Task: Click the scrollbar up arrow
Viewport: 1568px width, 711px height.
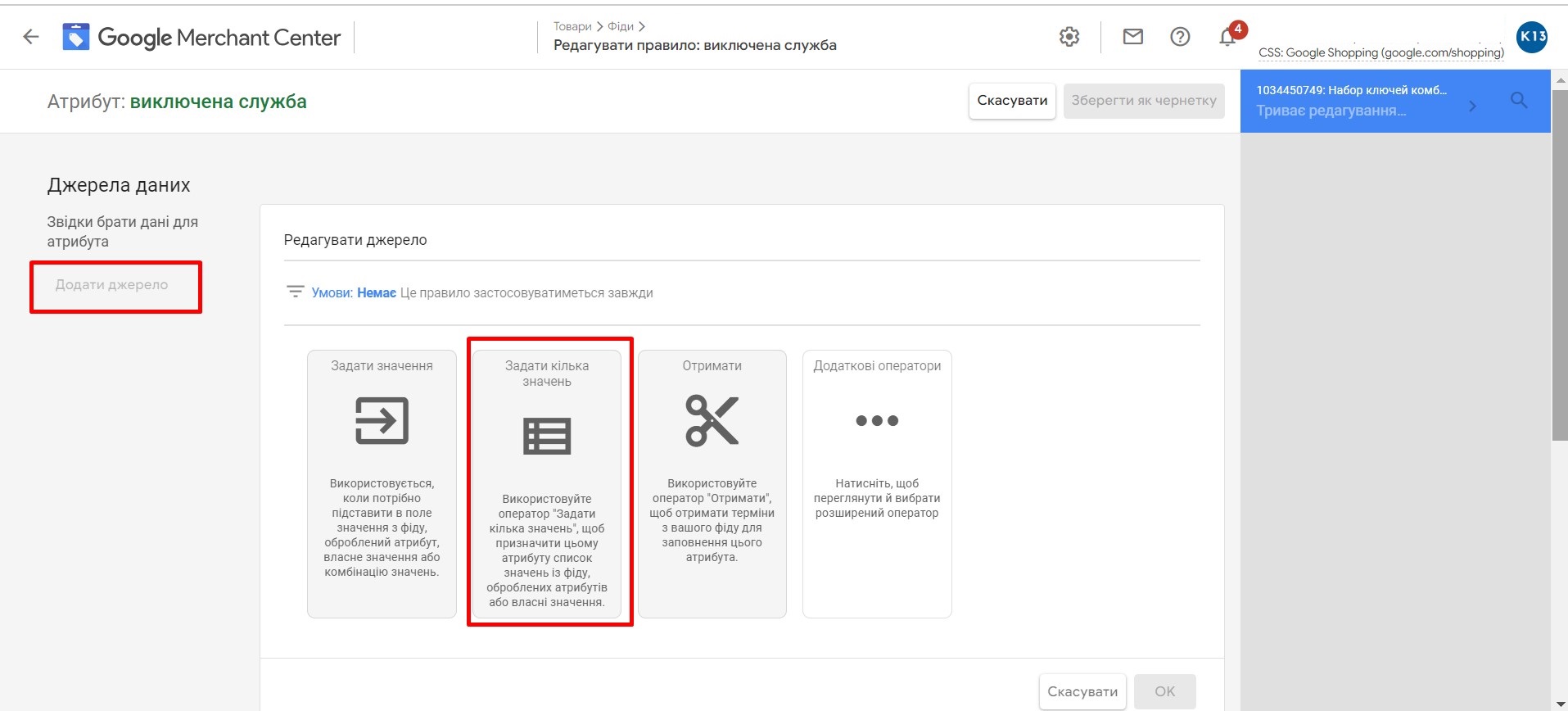Action: pyautogui.click(x=1559, y=79)
